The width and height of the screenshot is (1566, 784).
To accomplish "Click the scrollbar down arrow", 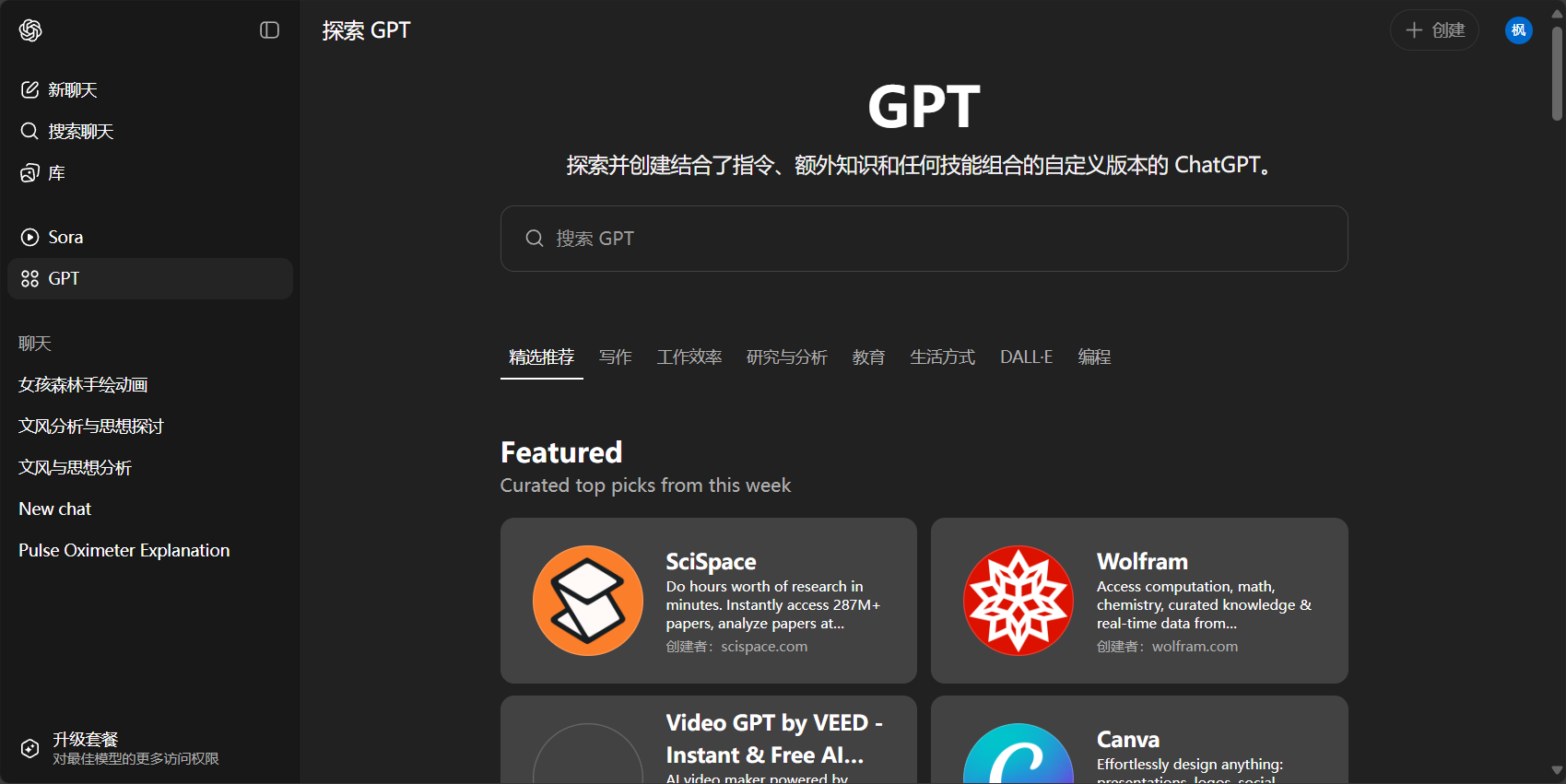I will pyautogui.click(x=1557, y=770).
